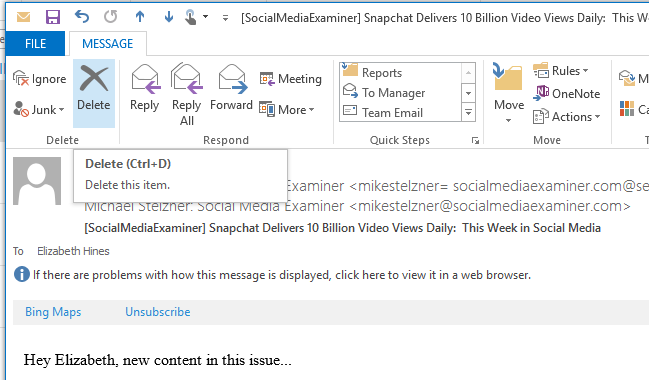The width and height of the screenshot is (649, 380).
Task: Expand the More respond options dropdown
Action: (x=287, y=110)
